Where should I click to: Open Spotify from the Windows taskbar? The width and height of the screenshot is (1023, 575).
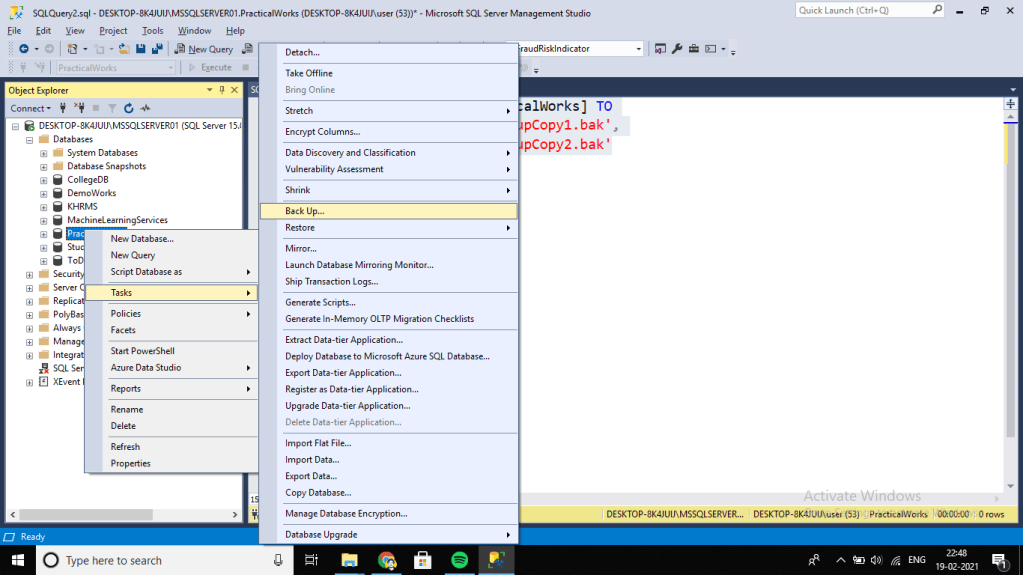point(459,560)
